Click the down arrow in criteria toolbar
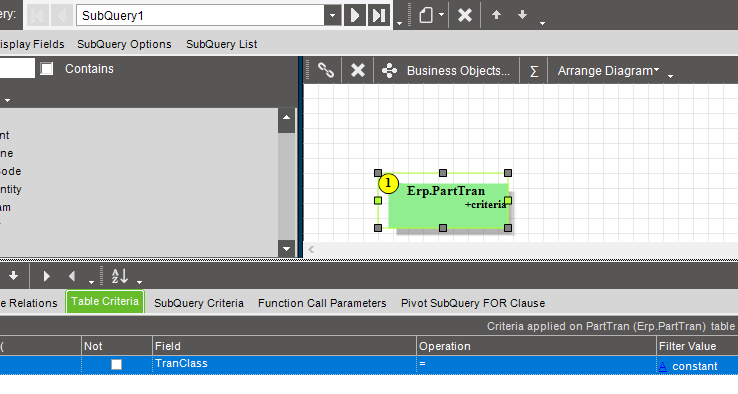 coord(13,276)
